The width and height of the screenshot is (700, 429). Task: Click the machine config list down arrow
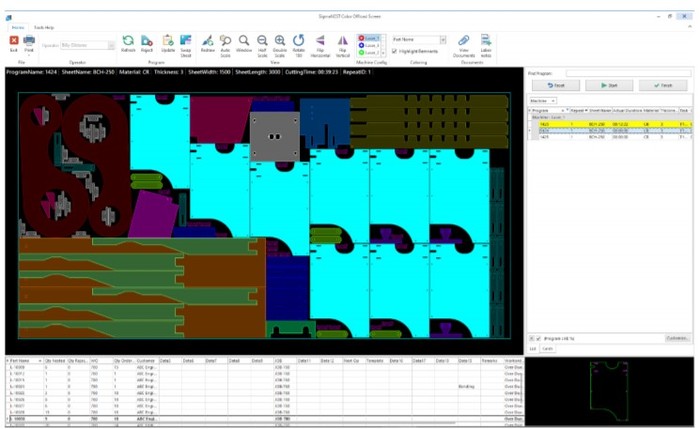pos(383,53)
